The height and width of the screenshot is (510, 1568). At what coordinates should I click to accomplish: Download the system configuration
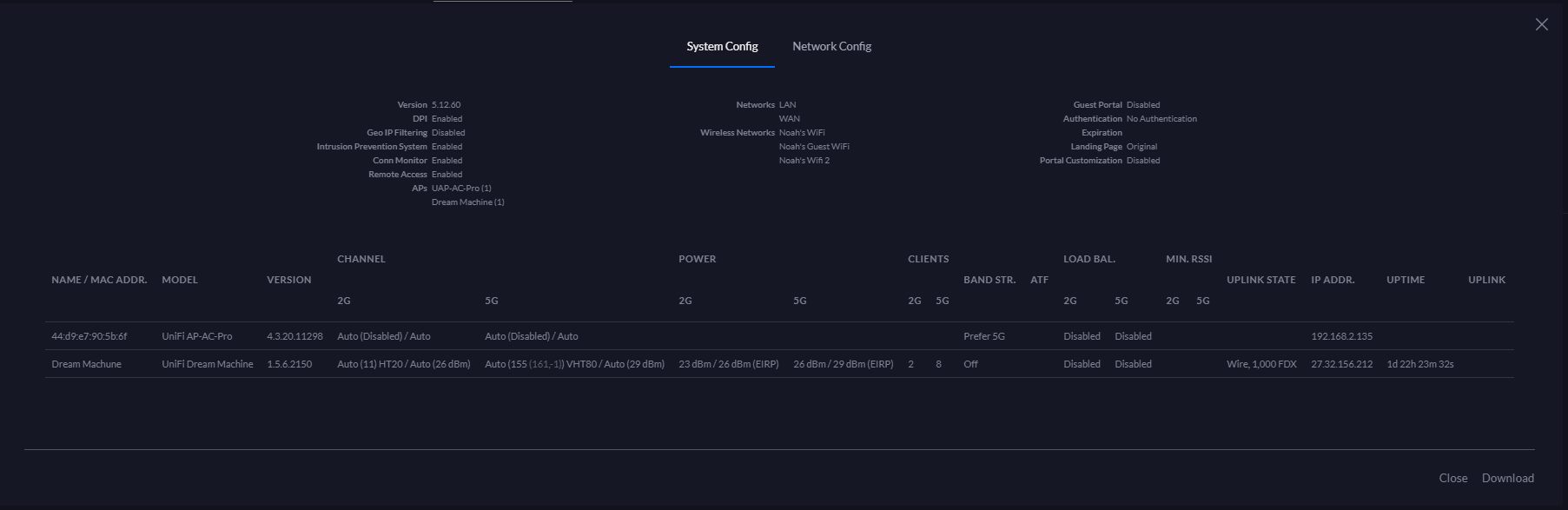[x=1507, y=478]
